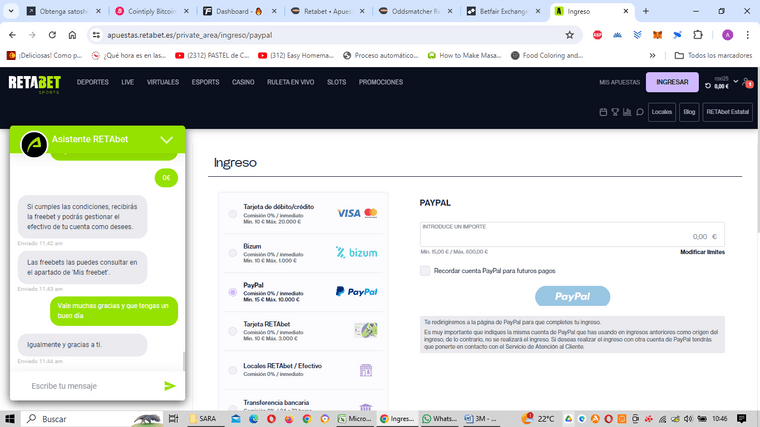Image resolution: width=760 pixels, height=427 pixels.
Task: Open the Windows notification center
Action: pyautogui.click(x=742, y=419)
